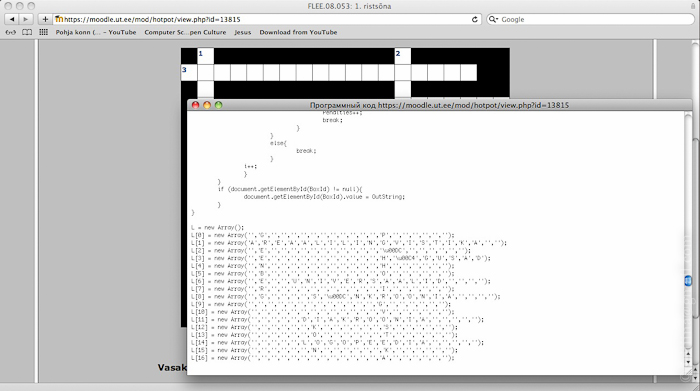Click the 'else{' code line
The width and height of the screenshot is (700, 391).
click(x=278, y=143)
